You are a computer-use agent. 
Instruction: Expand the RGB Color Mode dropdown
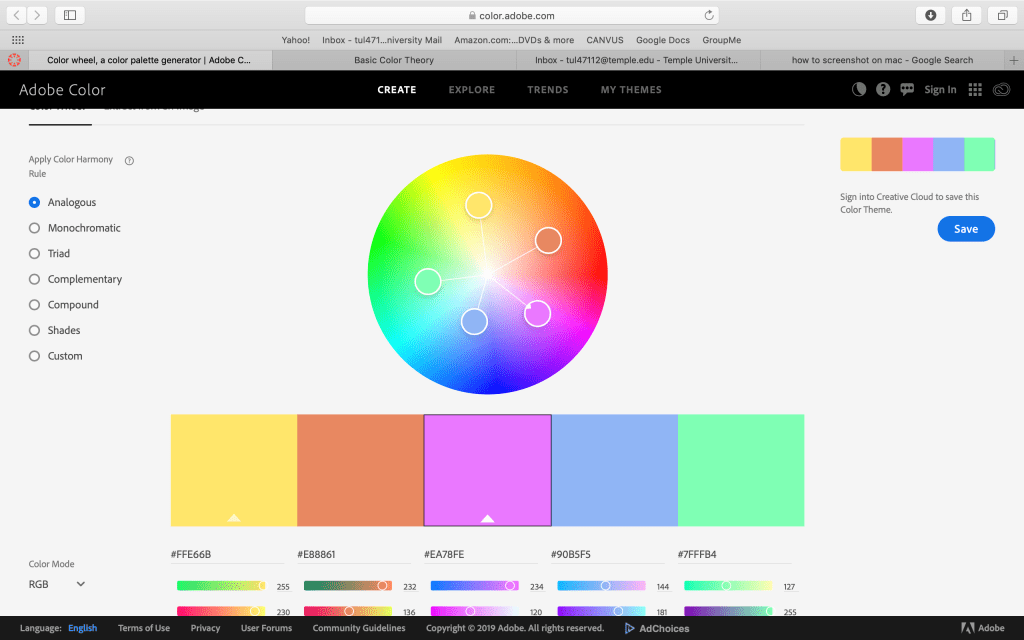[56, 584]
